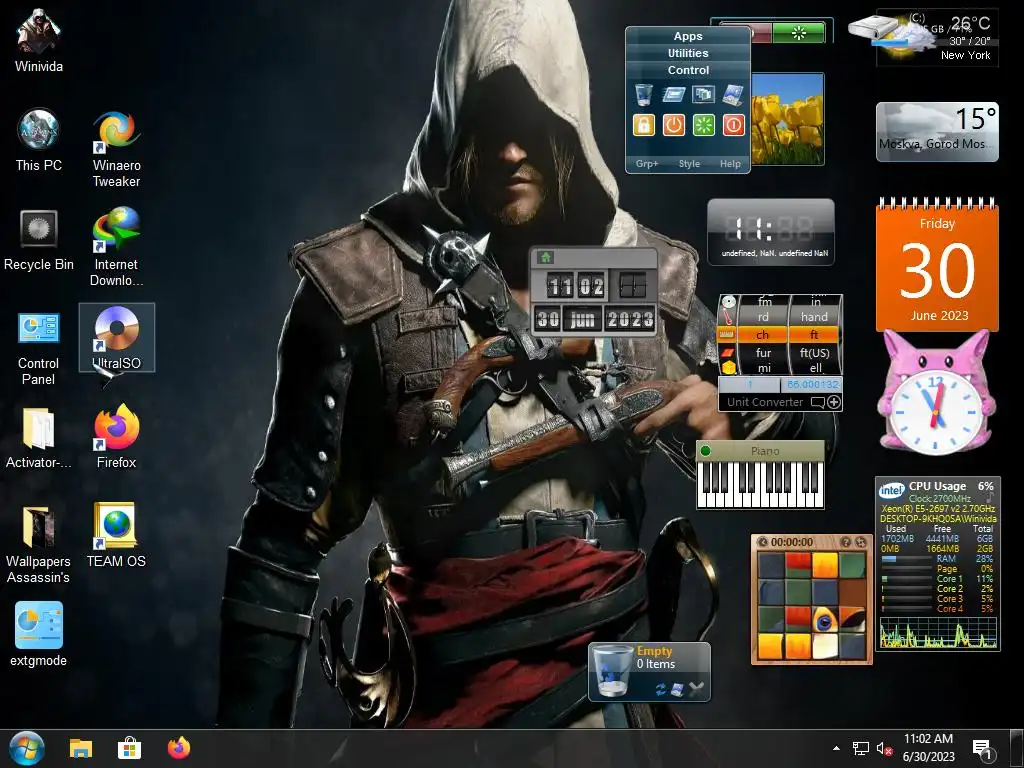The image size is (1024, 768).
Task: Open the Apps group in launcher gadget
Action: click(x=688, y=37)
